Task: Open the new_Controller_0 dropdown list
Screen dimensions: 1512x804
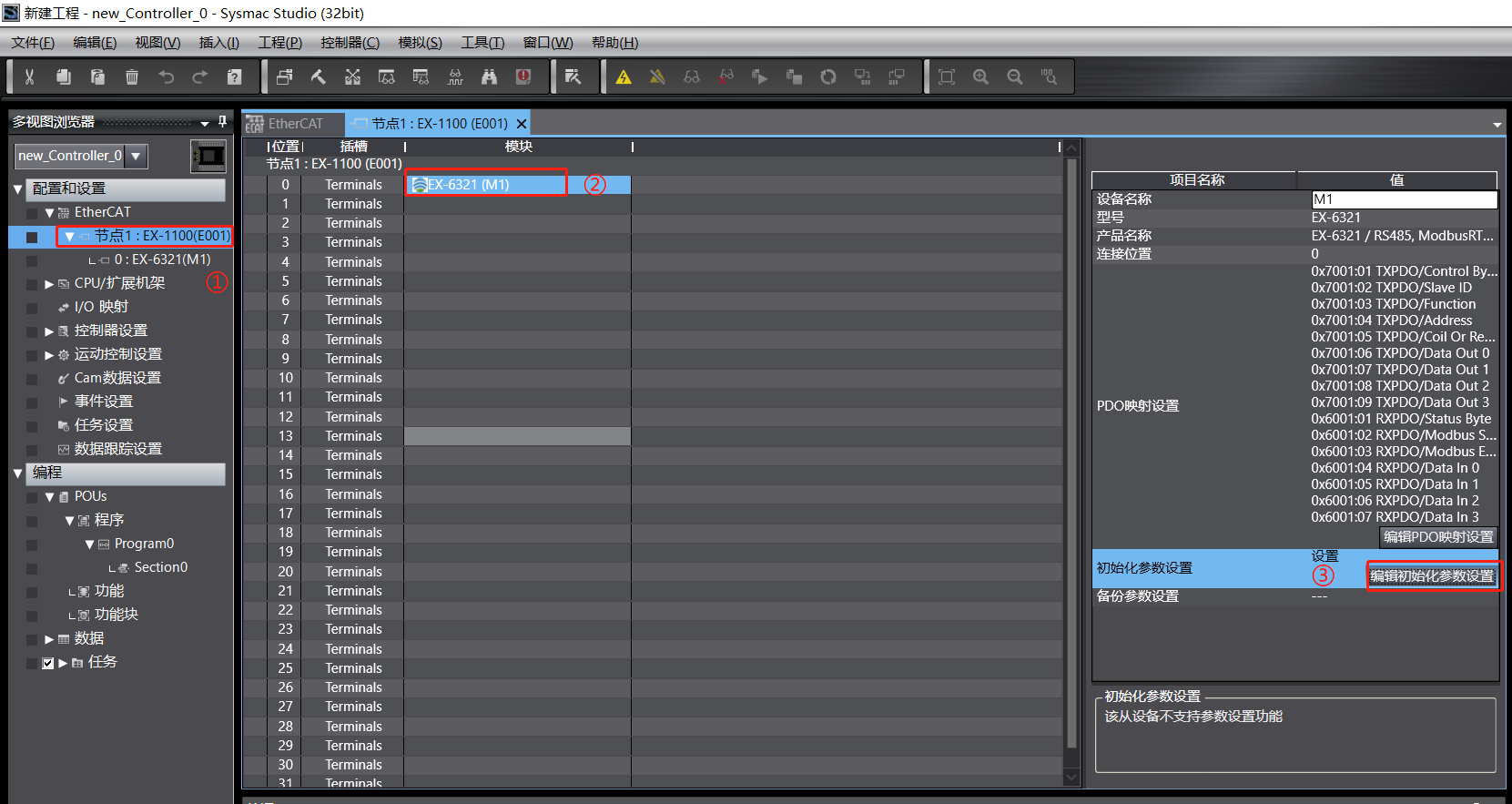Action: pyautogui.click(x=136, y=156)
